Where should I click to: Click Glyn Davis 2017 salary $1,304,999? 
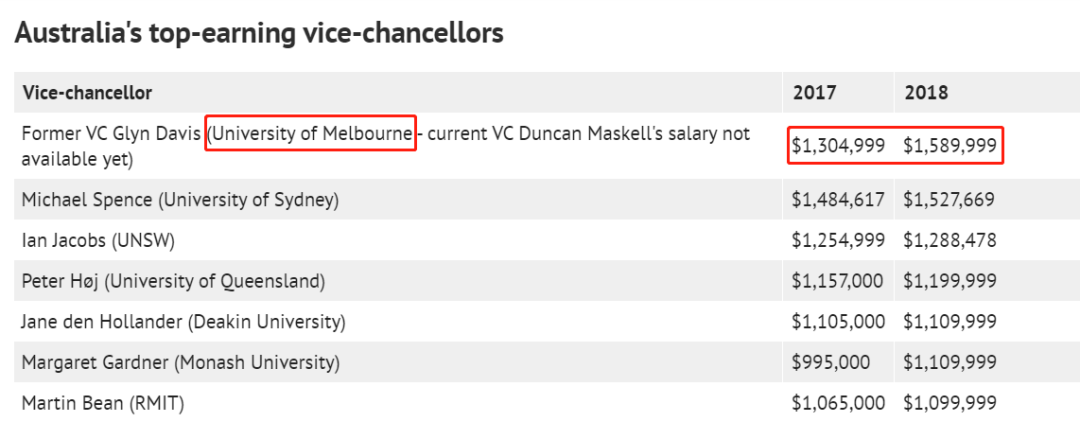click(838, 145)
